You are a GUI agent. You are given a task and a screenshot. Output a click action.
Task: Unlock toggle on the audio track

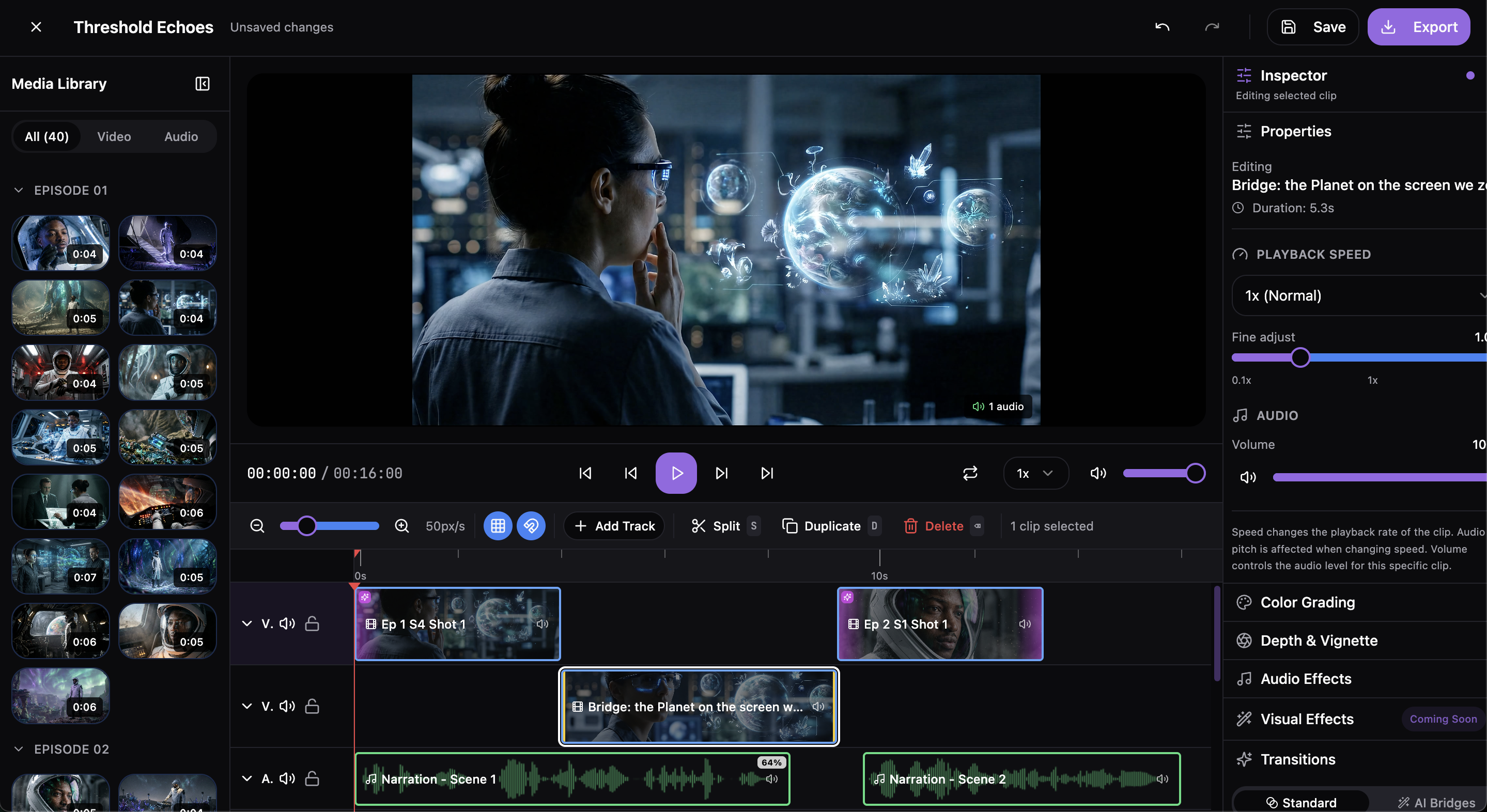tap(312, 778)
